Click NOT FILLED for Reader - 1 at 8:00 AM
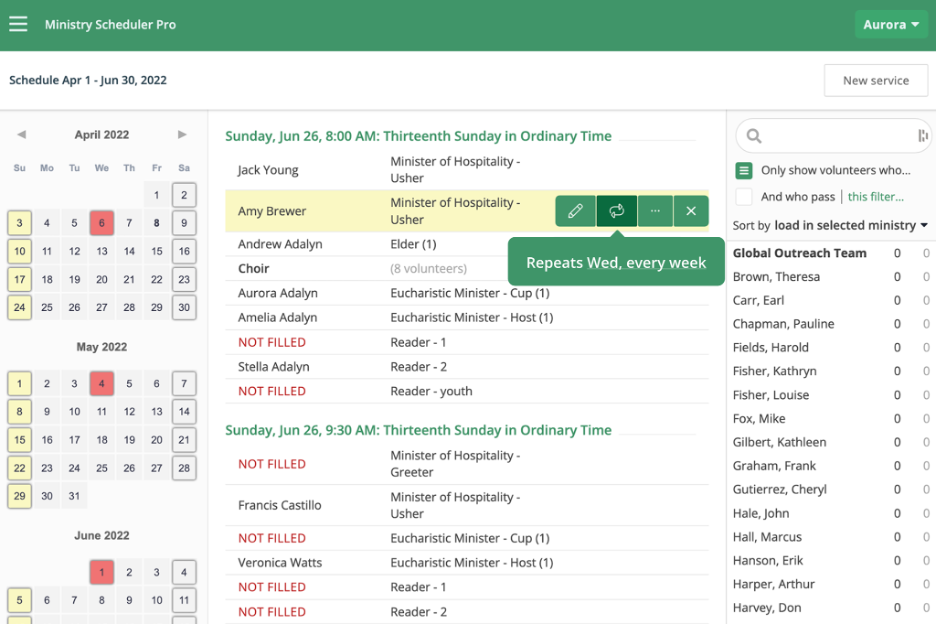The image size is (936, 624). pos(272,342)
